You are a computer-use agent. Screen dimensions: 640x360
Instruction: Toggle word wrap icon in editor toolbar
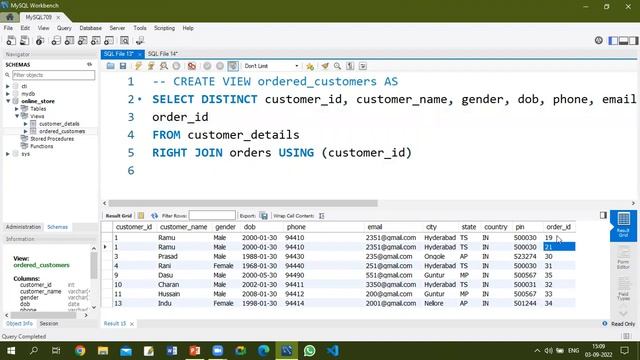point(363,66)
